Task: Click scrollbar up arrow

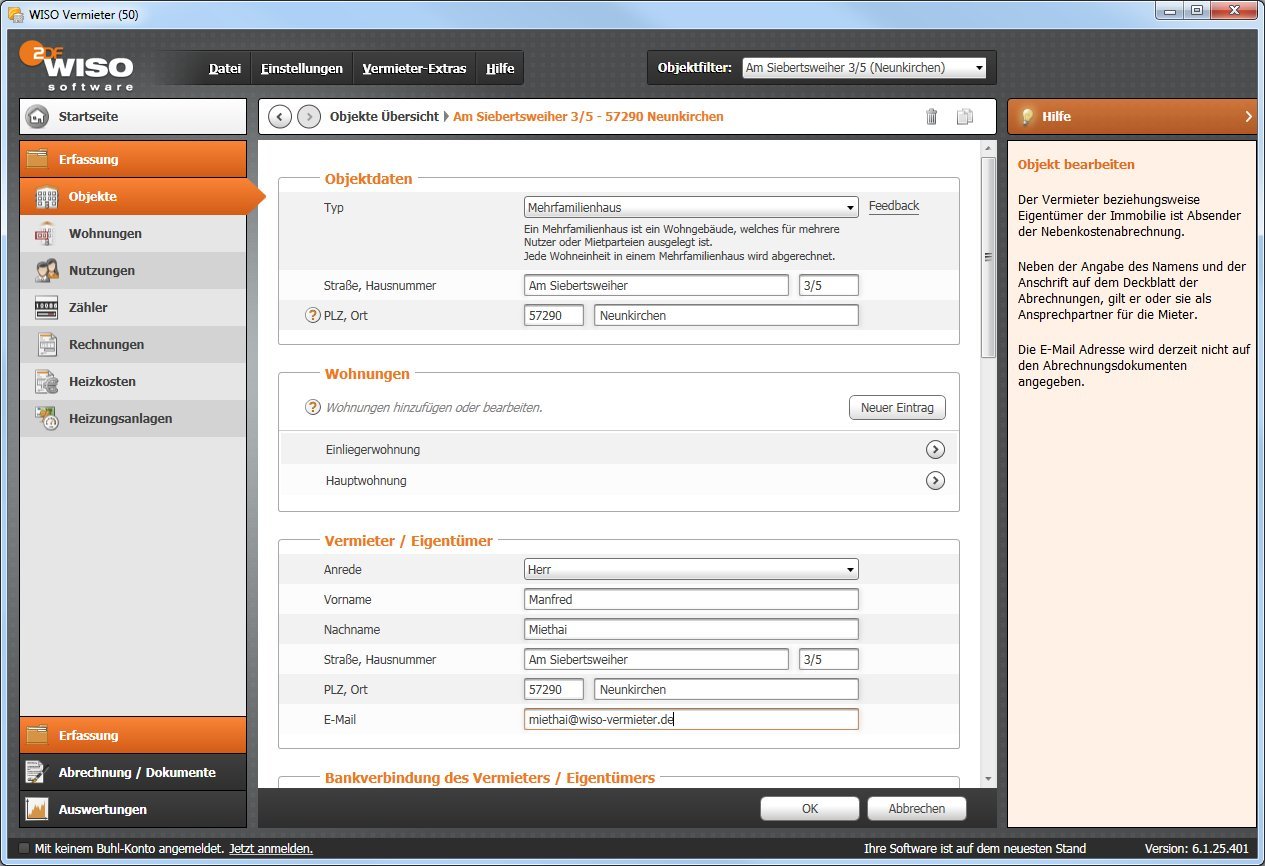Action: pos(988,148)
